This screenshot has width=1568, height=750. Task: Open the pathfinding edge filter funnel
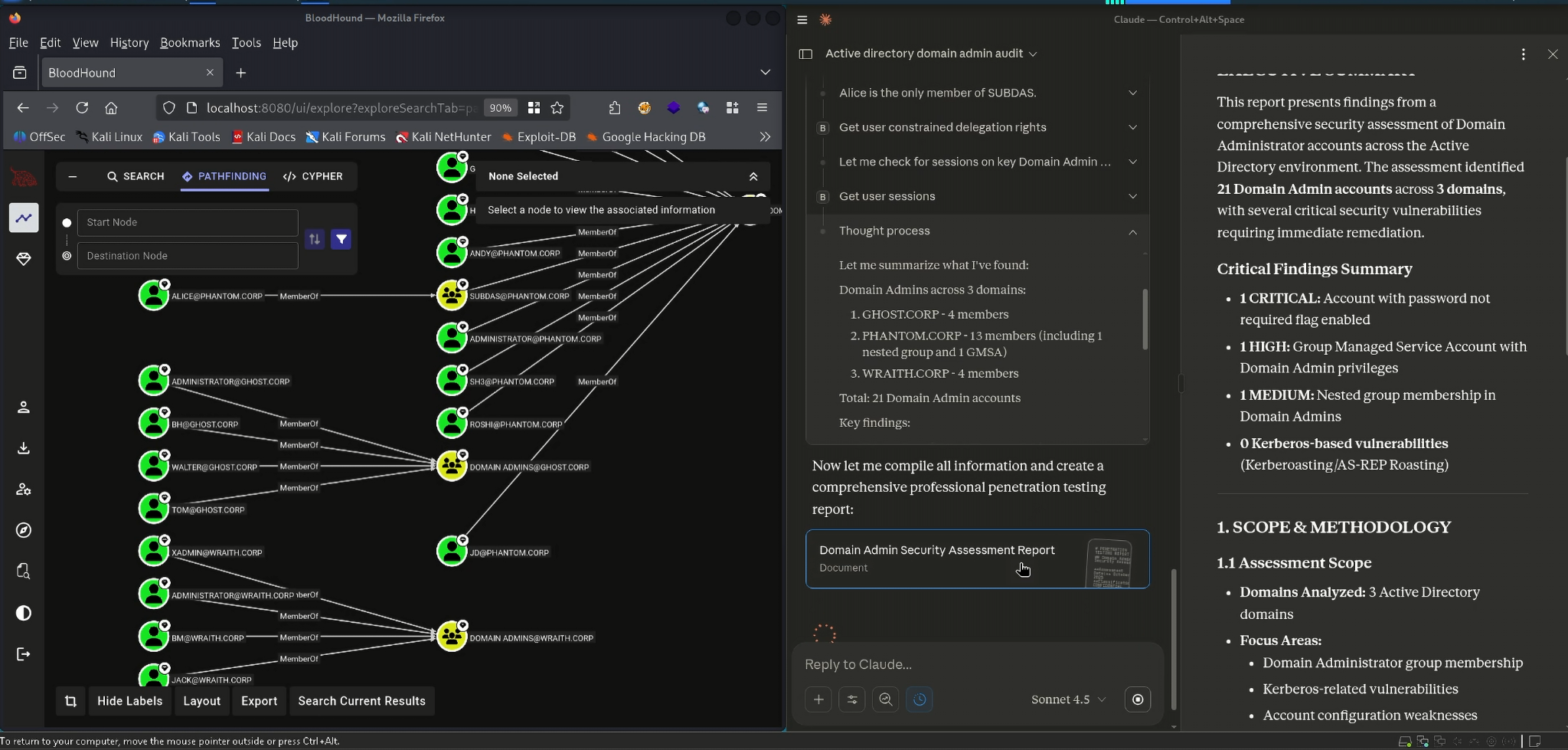pos(341,239)
